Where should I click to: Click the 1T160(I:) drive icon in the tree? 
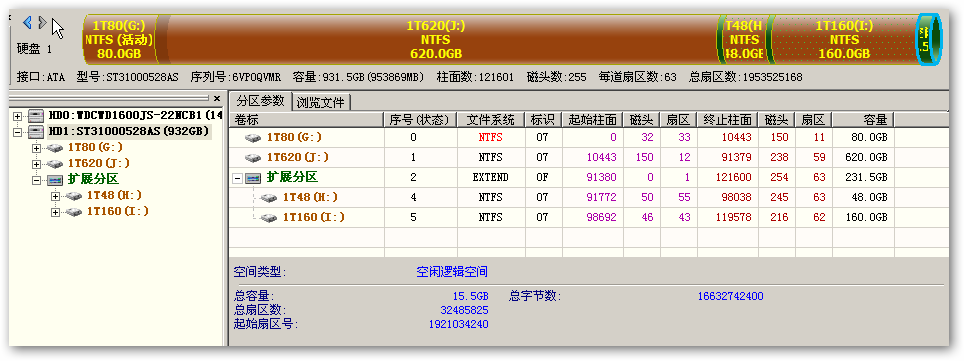(x=74, y=212)
